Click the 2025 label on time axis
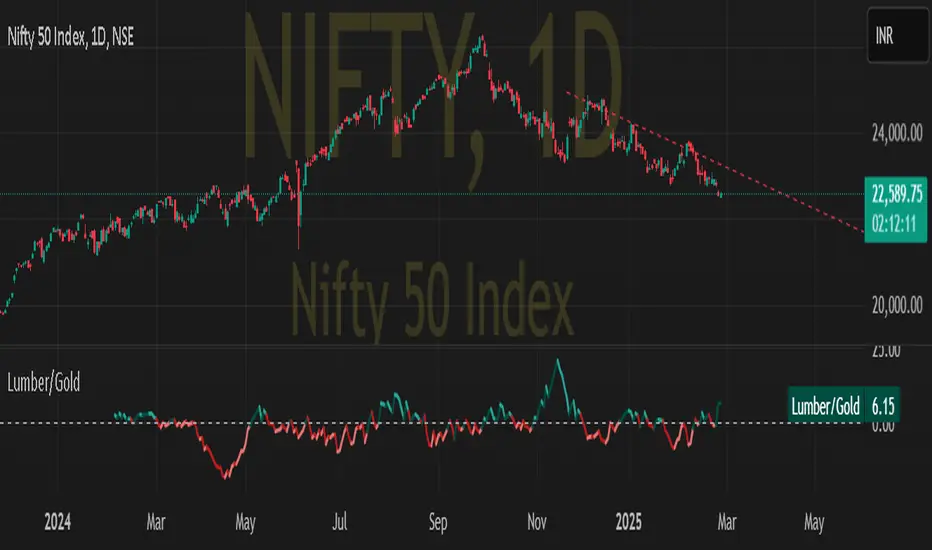The width and height of the screenshot is (932, 550). pos(628,522)
